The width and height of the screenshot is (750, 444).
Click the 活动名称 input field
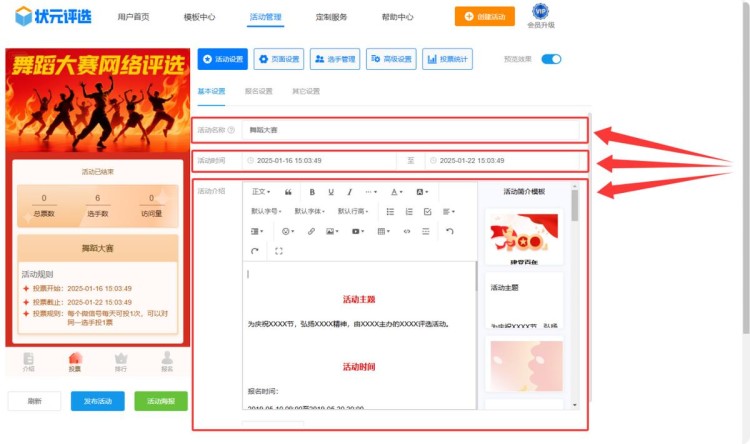[x=410, y=130]
